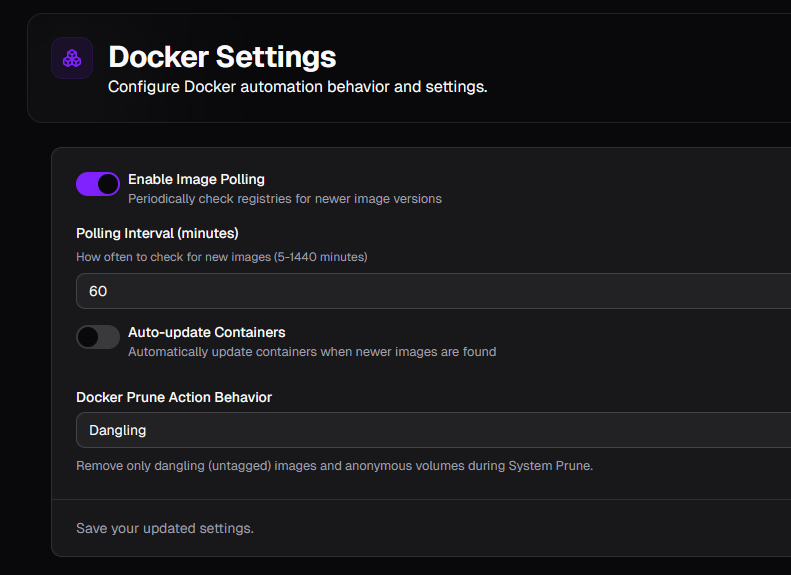
Task: Click the Docker Settings heading
Action: (x=222, y=56)
